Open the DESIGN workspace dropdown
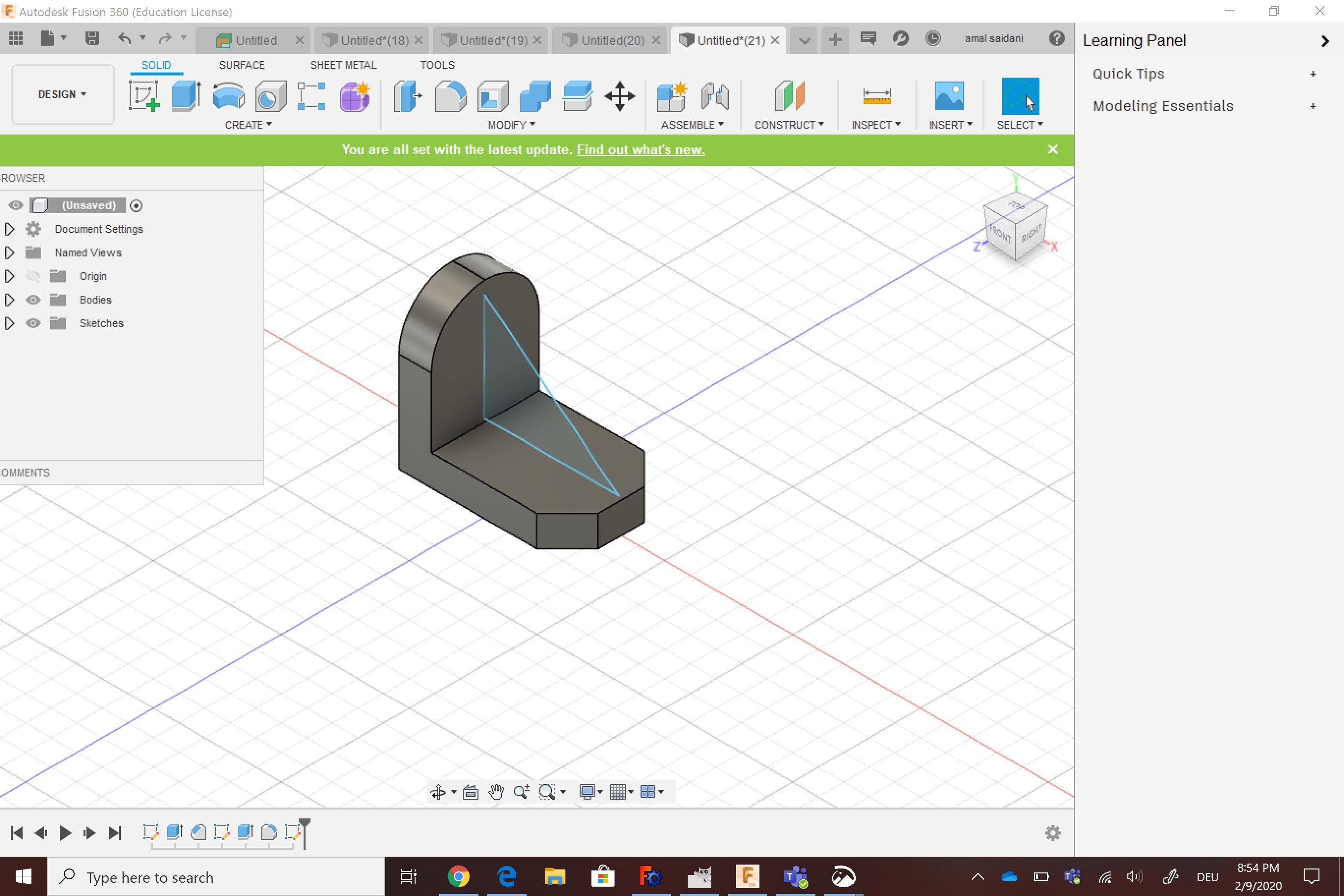 pyautogui.click(x=62, y=94)
